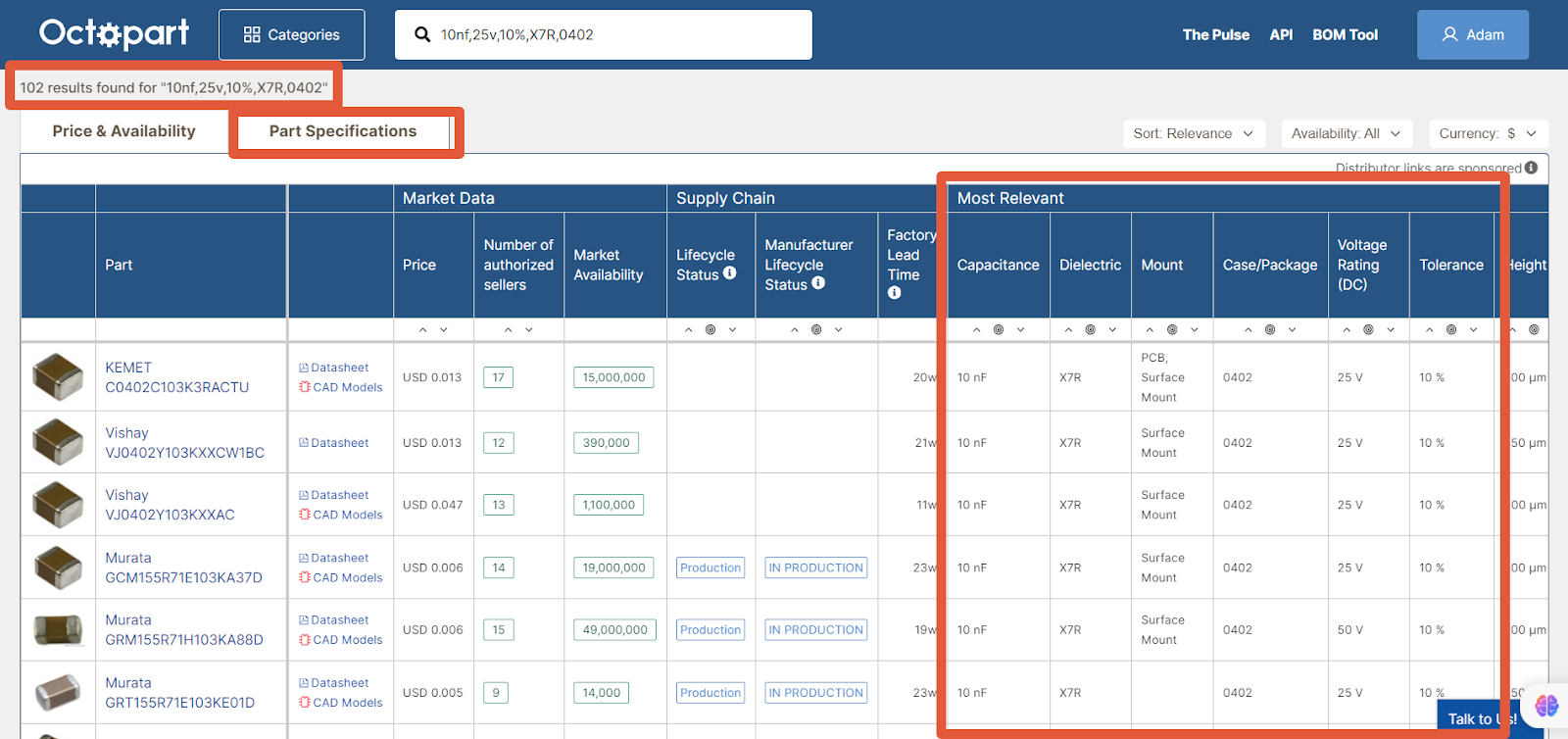The image size is (1568, 739).
Task: Click the Lifecycle Status info icon
Action: pos(729,273)
